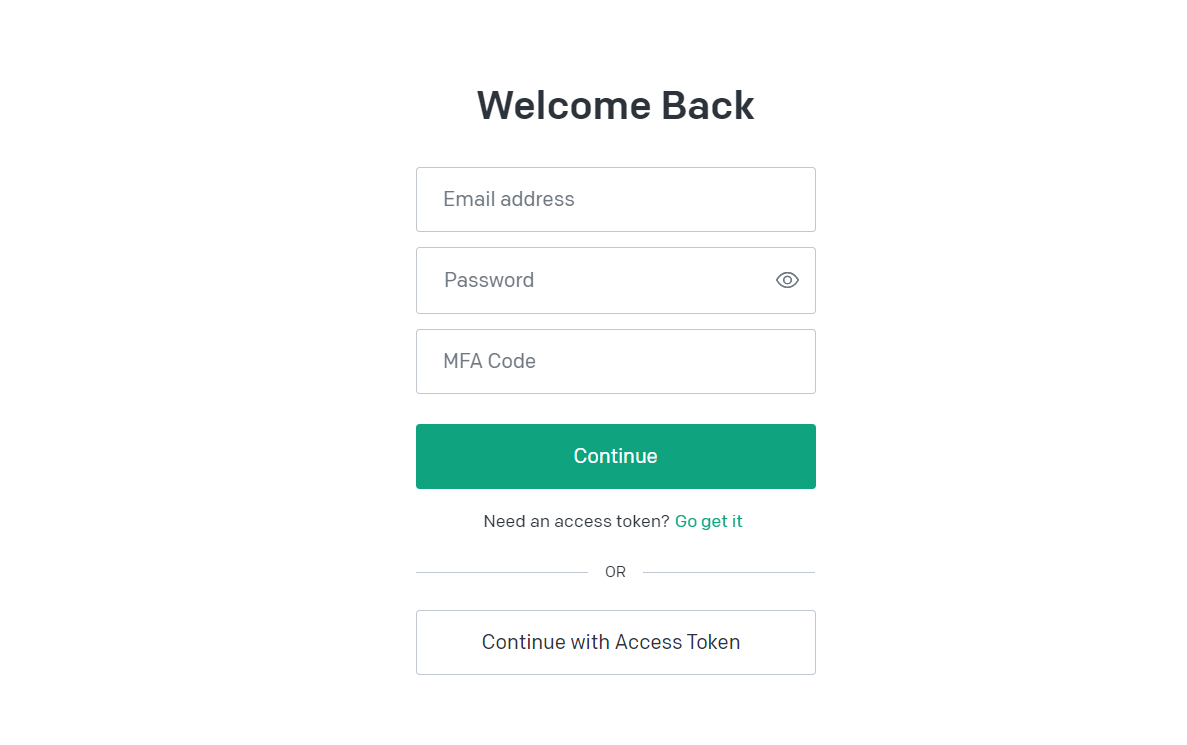This screenshot has width=1187, height=745.
Task: Click the Continue sign-in button
Action: 615,456
